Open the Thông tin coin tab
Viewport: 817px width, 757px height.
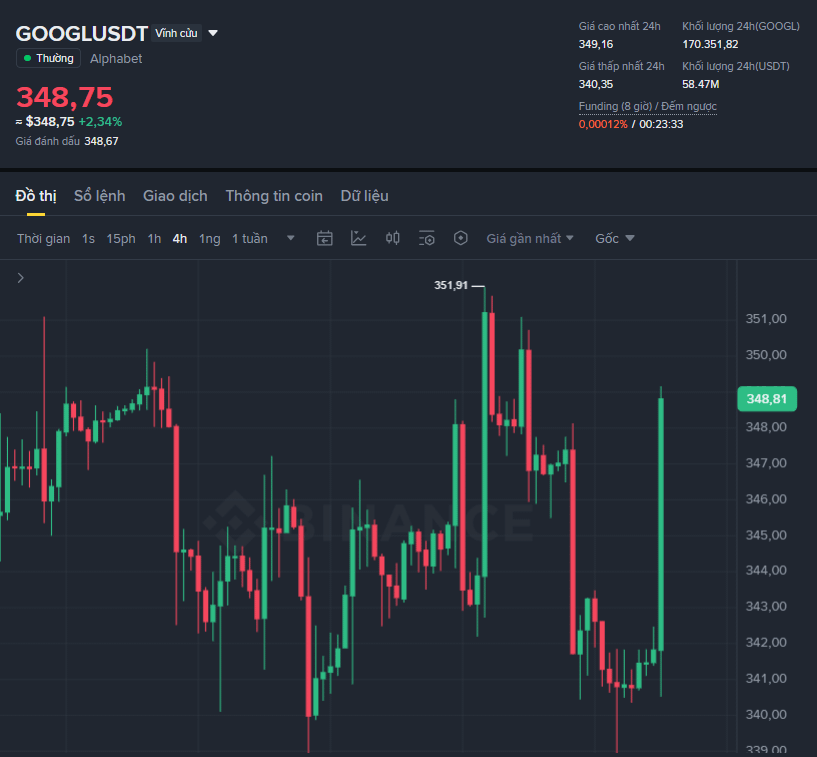274,196
